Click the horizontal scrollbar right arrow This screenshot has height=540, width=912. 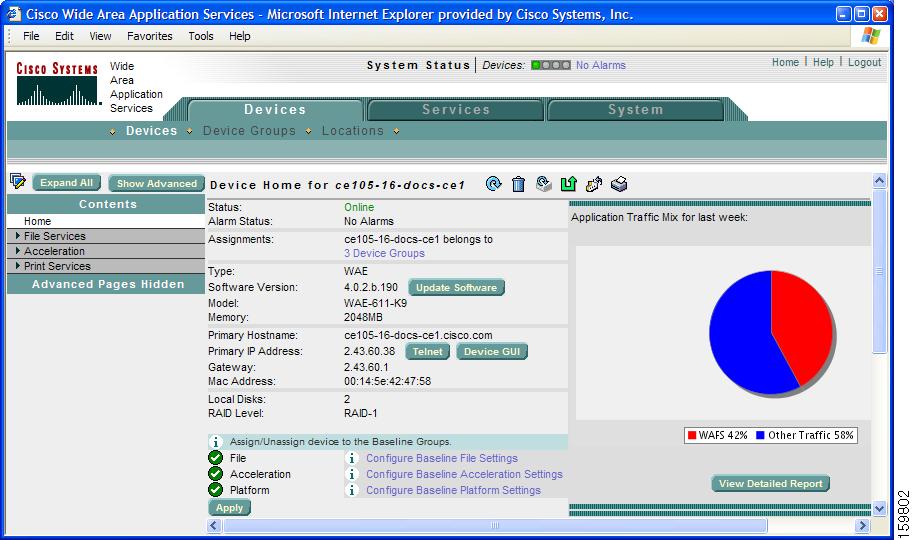pyautogui.click(x=862, y=525)
